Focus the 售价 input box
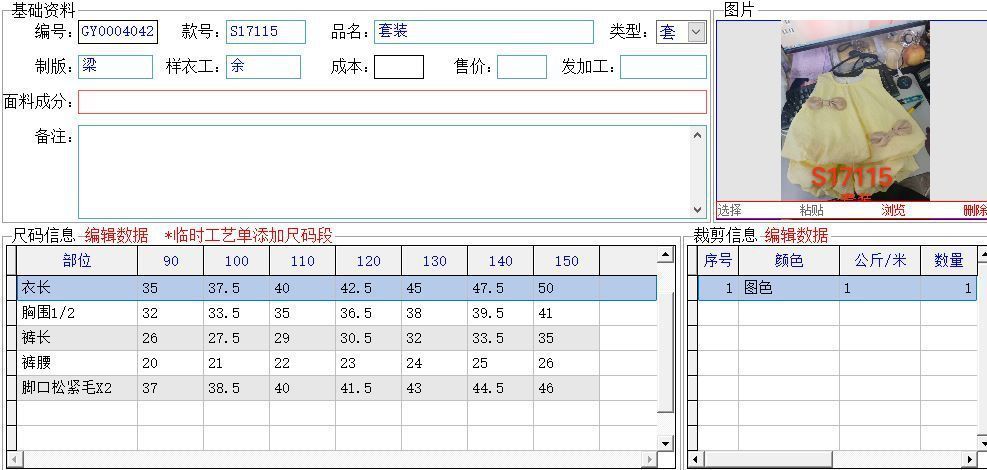Viewport: 987px width, 470px height. pos(521,67)
